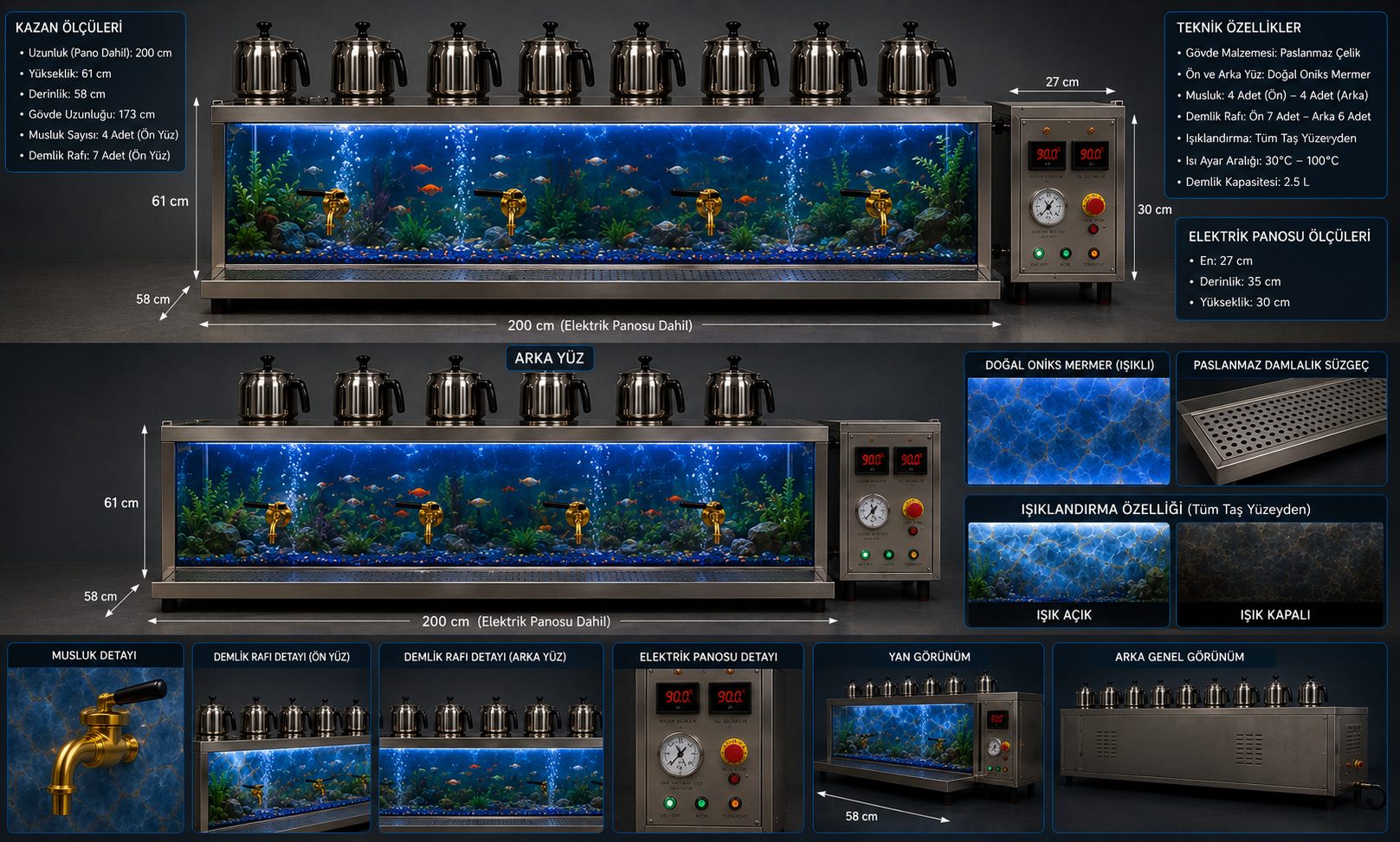Select 'Işıklandırma: Tüm Taş Yüzeyden' bullet

pos(1271,138)
